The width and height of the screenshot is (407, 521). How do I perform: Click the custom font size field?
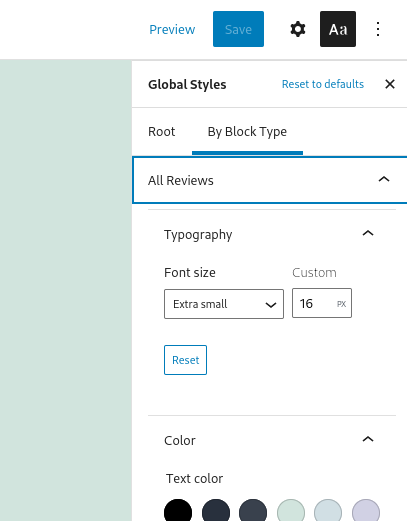[322, 303]
